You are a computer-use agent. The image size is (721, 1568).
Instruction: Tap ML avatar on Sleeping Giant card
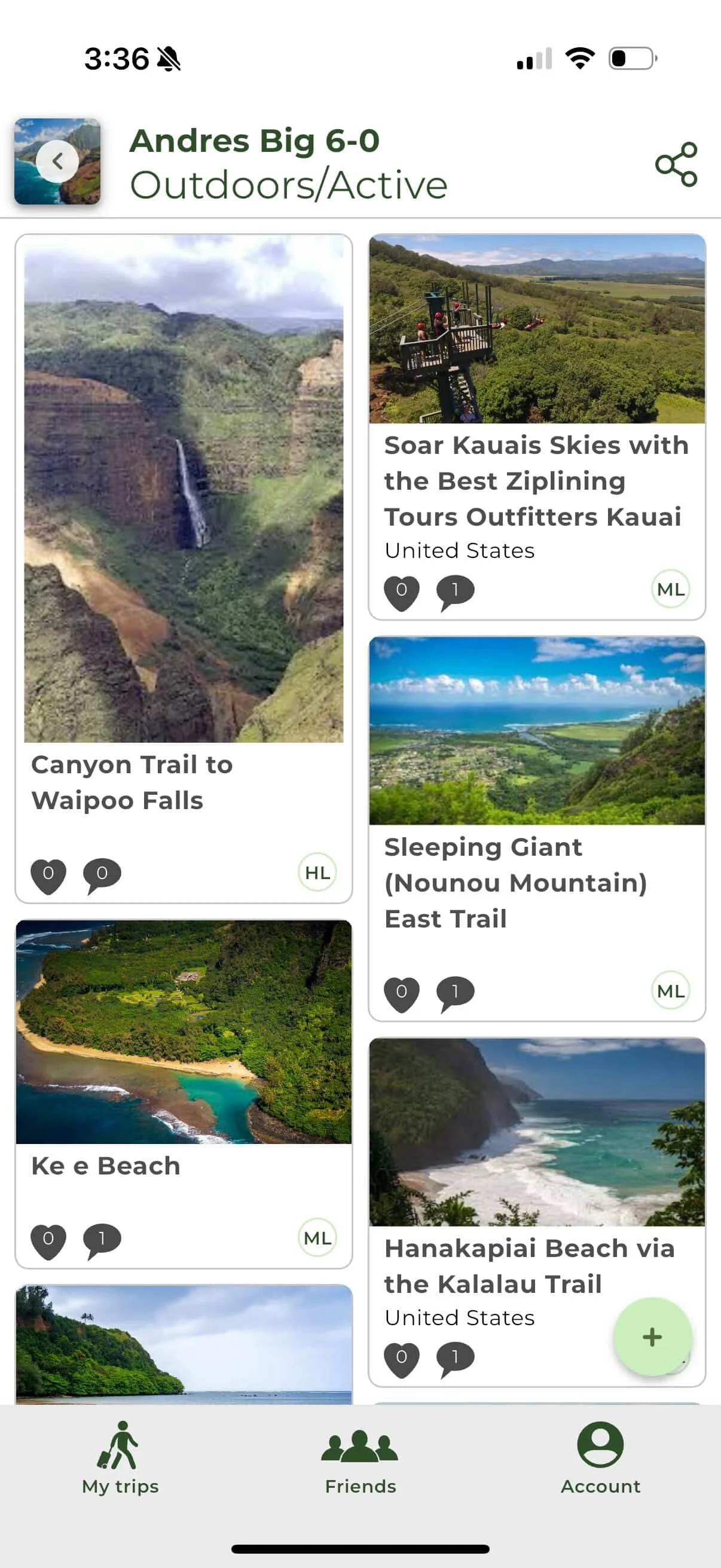pyautogui.click(x=671, y=991)
